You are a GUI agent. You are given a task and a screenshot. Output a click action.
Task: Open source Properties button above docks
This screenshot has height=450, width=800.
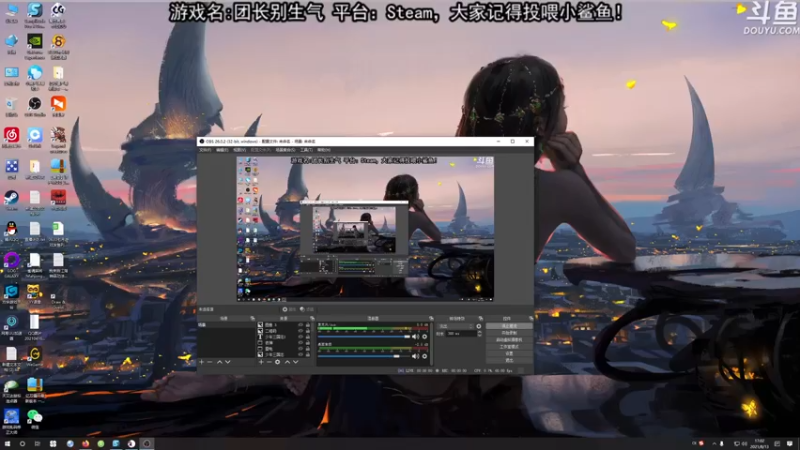289,309
